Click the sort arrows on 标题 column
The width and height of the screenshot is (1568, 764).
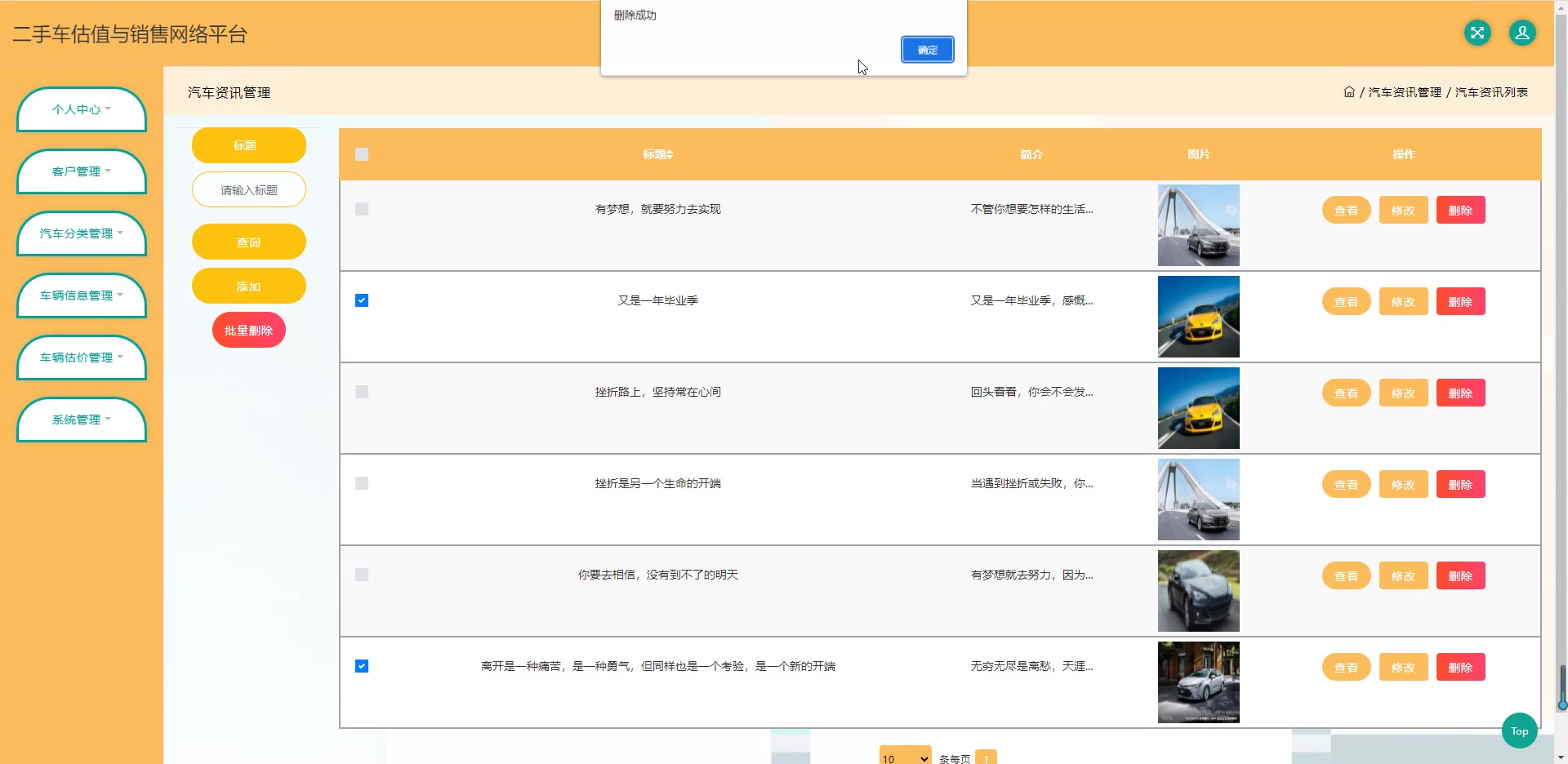(670, 154)
